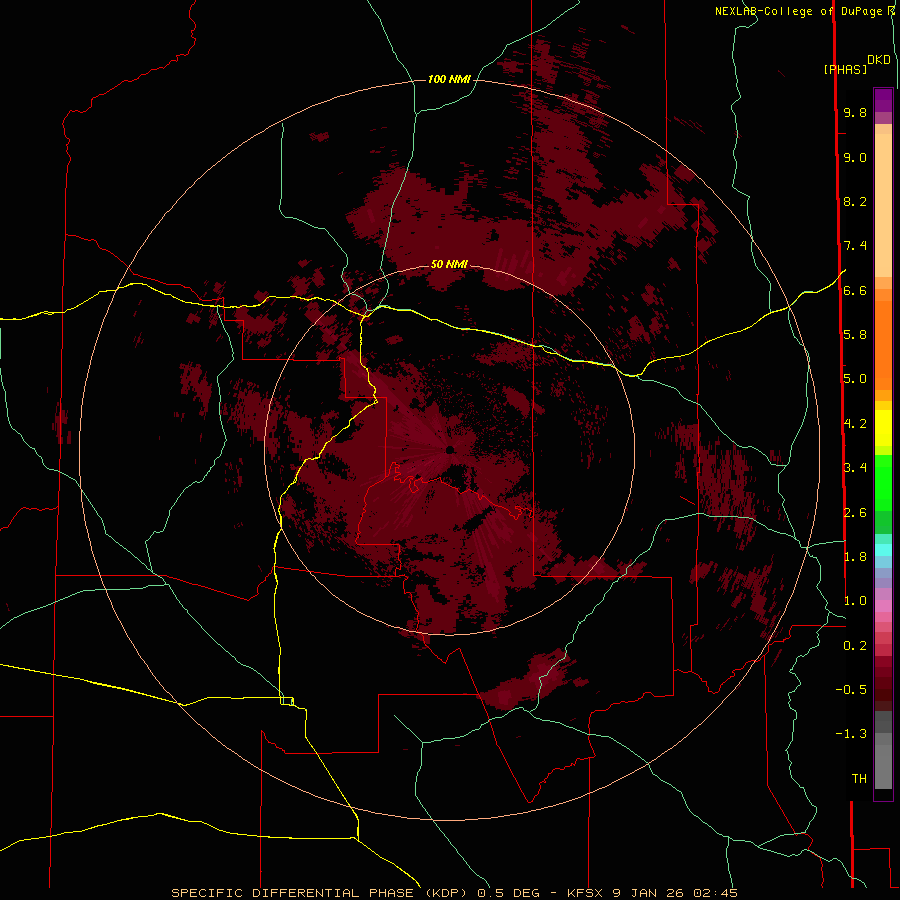This screenshot has height=900, width=900.
Task: Click the Specific Differential Phase caption text
Action: [454, 893]
